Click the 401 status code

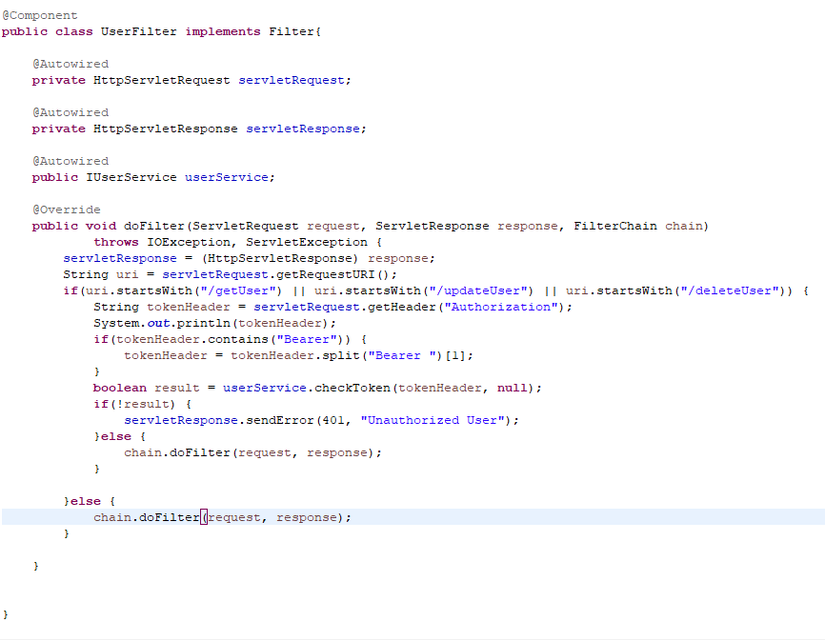[333, 421]
